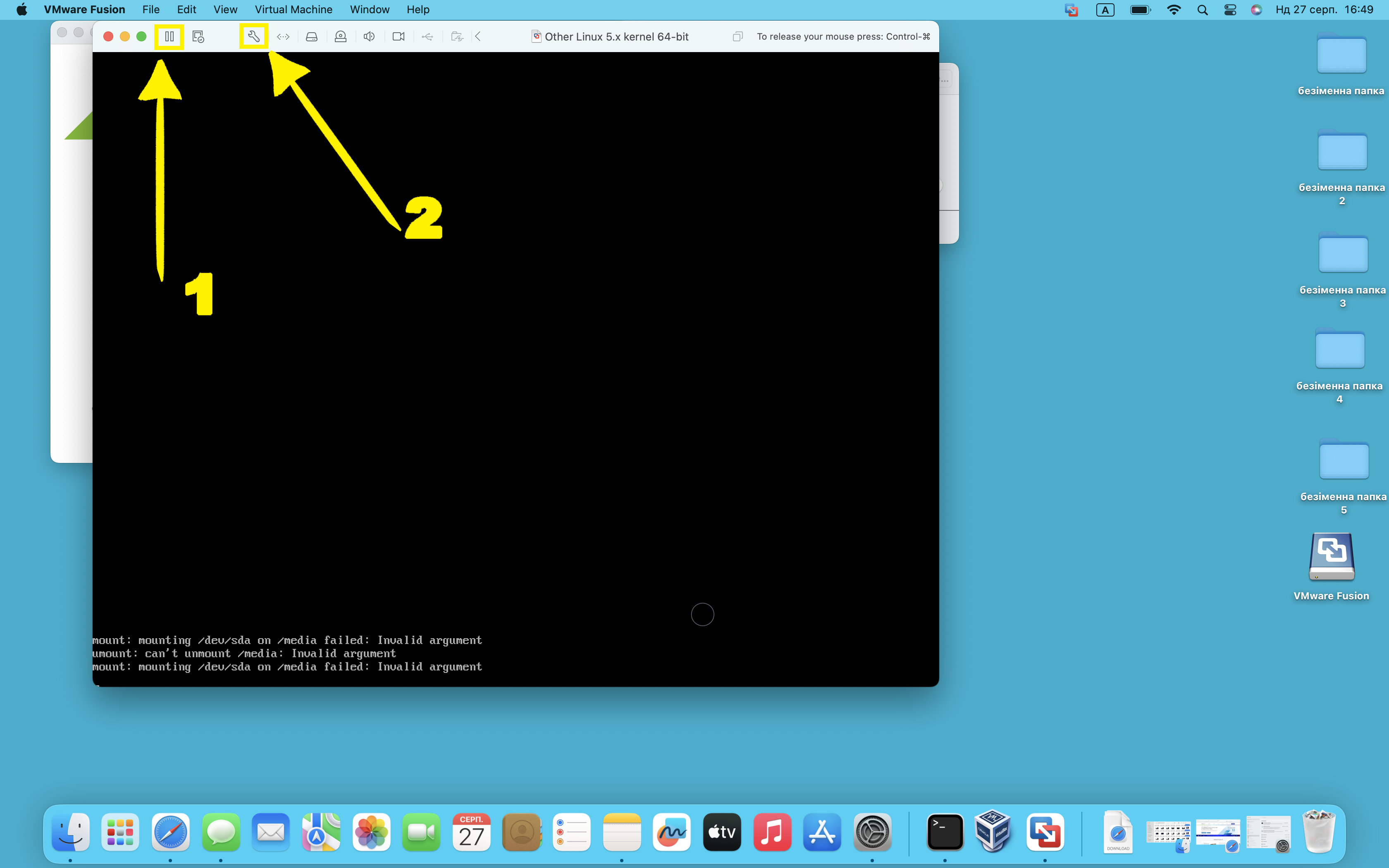Open App Store from the Dock
This screenshot has height=868, width=1389.
[822, 832]
